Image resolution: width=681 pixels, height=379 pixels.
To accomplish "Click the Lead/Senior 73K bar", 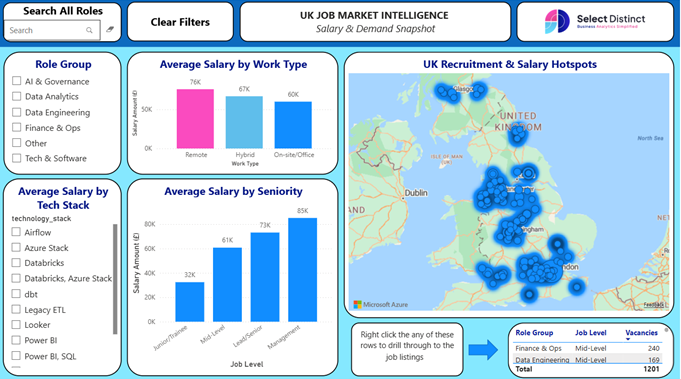I will coord(265,277).
